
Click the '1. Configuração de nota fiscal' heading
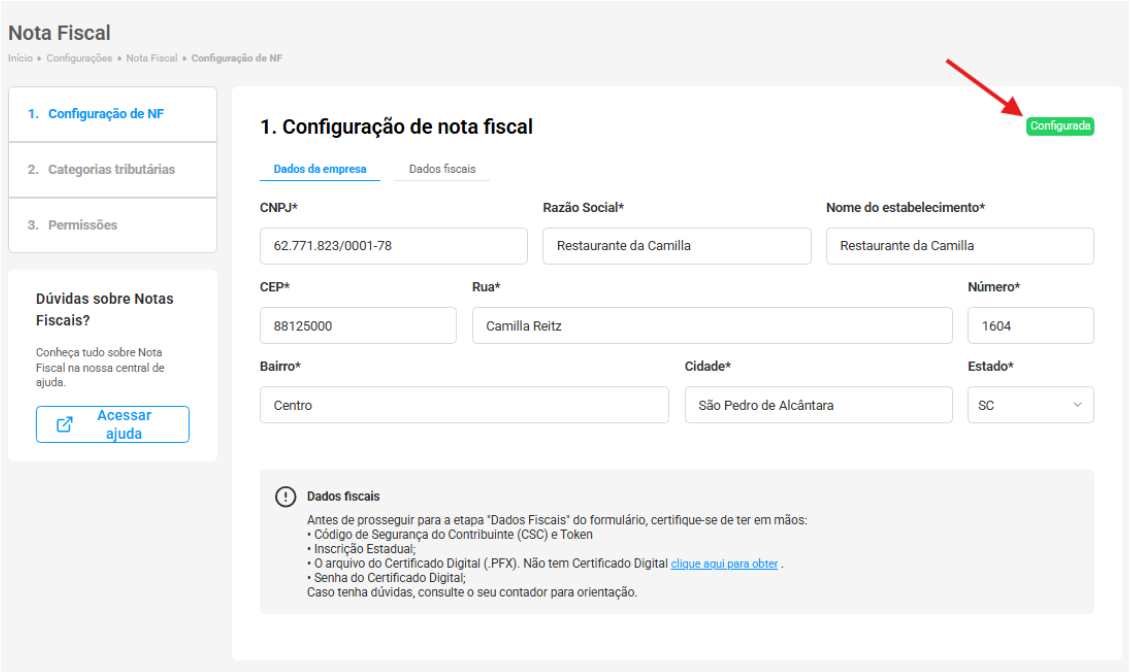point(396,127)
